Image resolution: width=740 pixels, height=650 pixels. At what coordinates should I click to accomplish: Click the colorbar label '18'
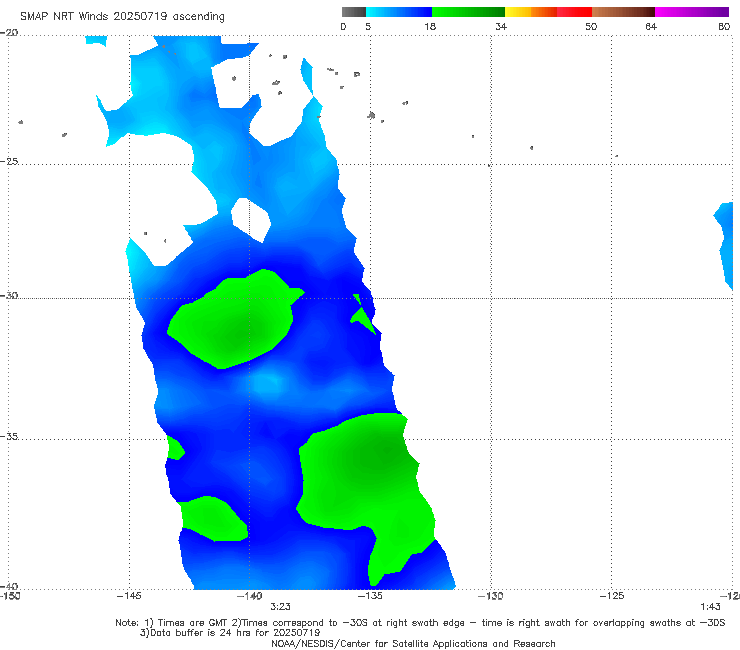pos(430,26)
